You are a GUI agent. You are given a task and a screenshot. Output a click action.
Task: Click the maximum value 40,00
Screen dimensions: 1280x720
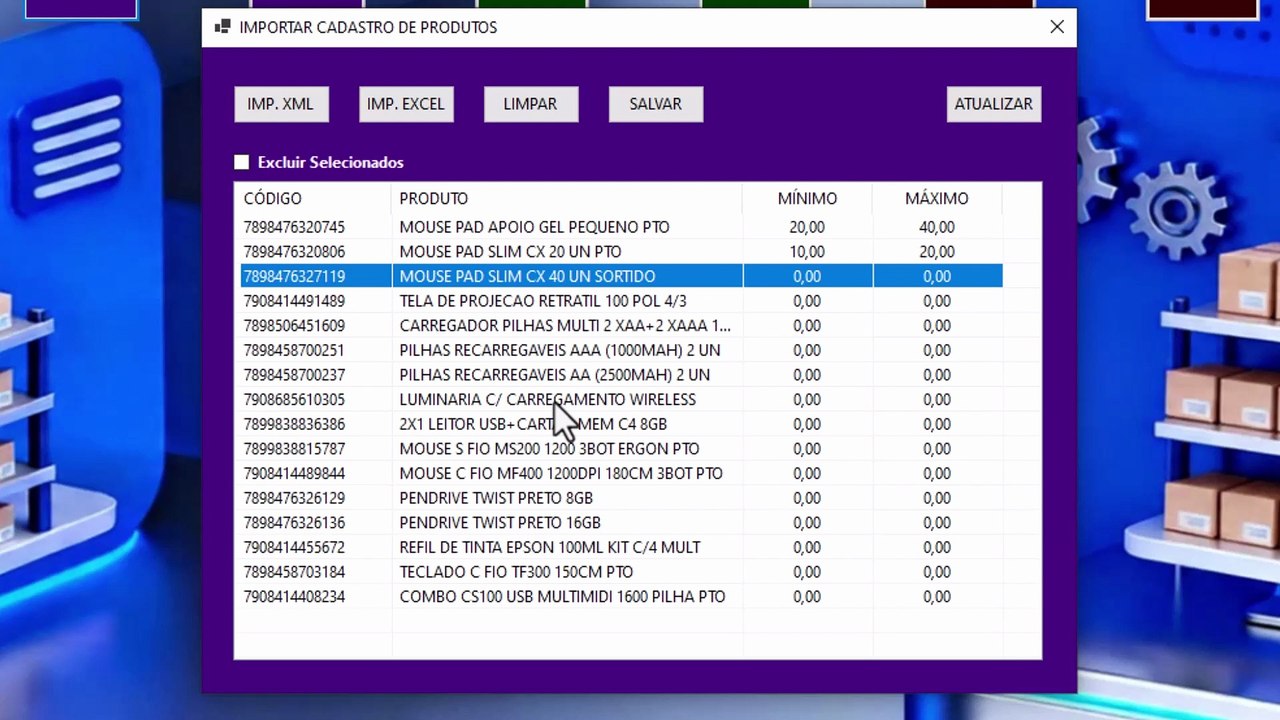tap(937, 227)
